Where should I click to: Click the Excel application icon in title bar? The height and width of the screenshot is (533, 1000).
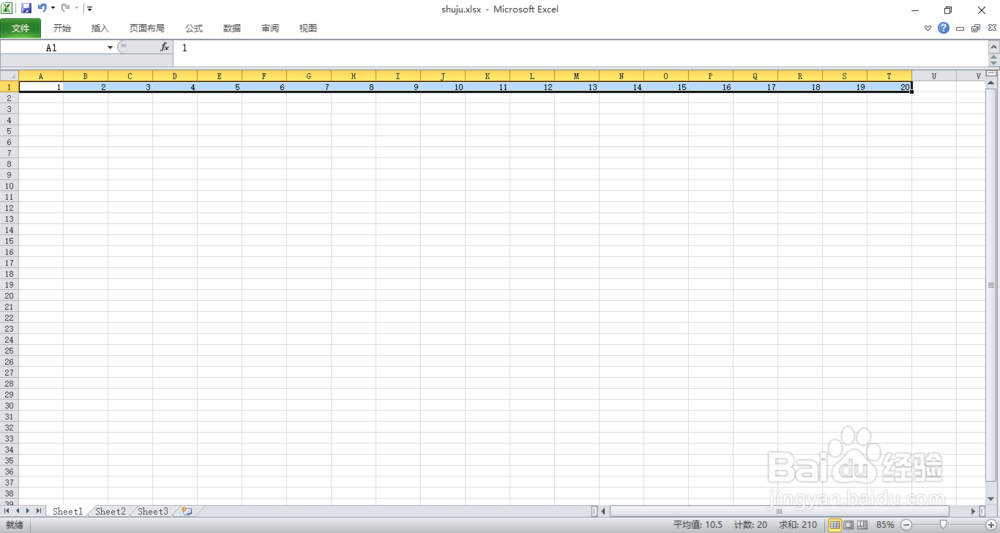[x=7, y=8]
